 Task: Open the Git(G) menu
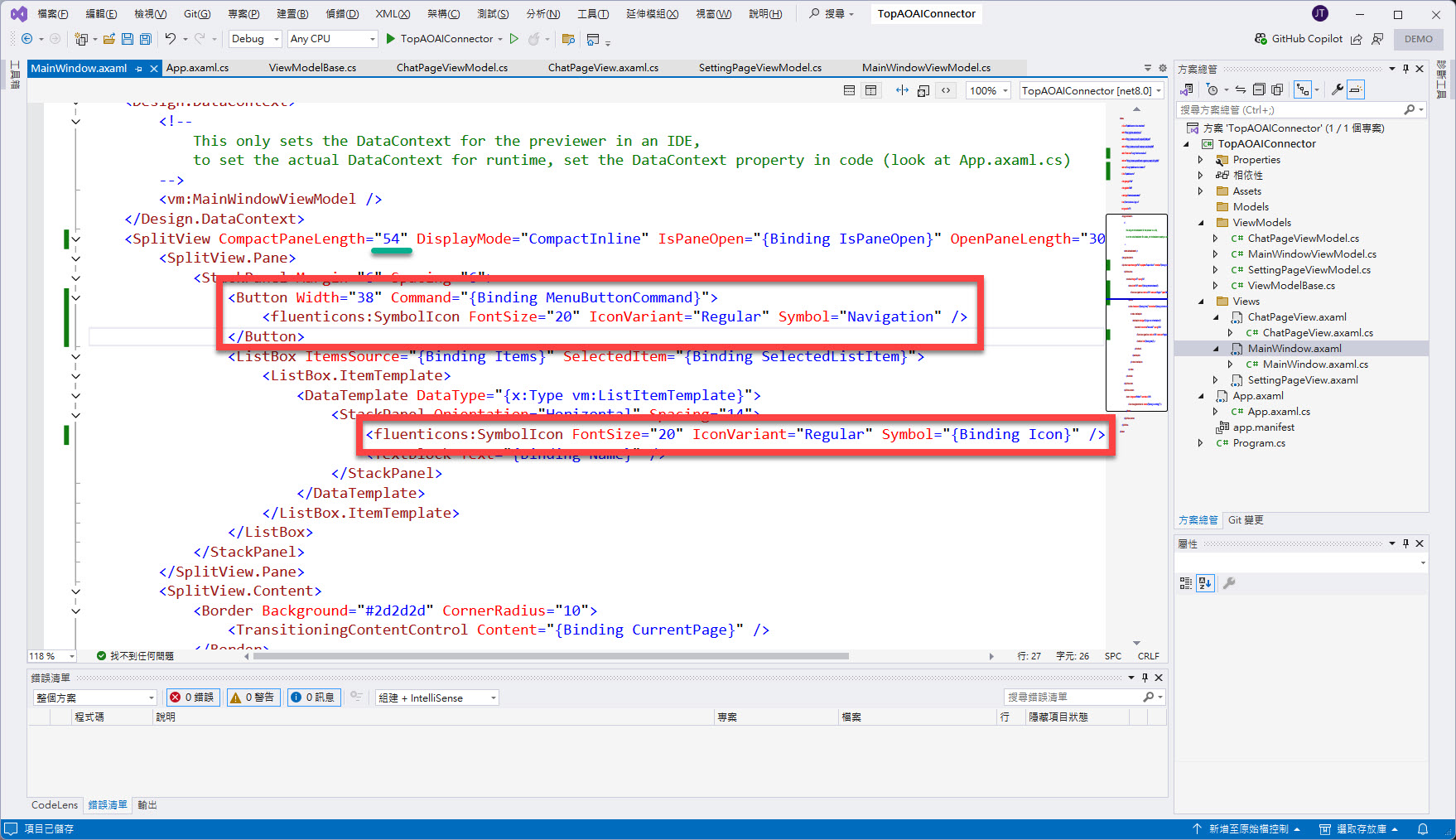tap(197, 14)
